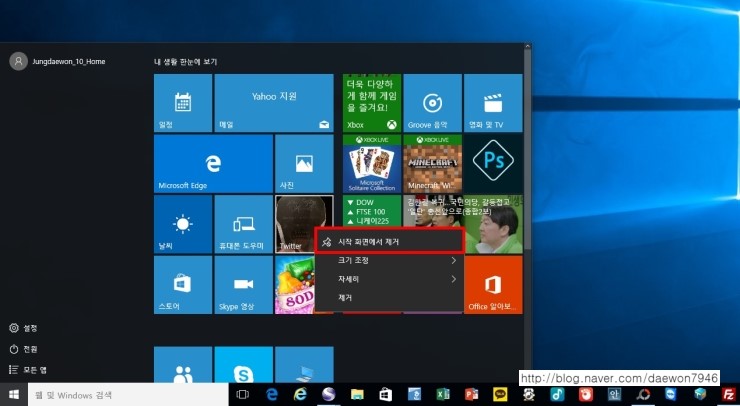The image size is (740, 406).
Task: Select 제거 in the context menu
Action: (x=390, y=298)
